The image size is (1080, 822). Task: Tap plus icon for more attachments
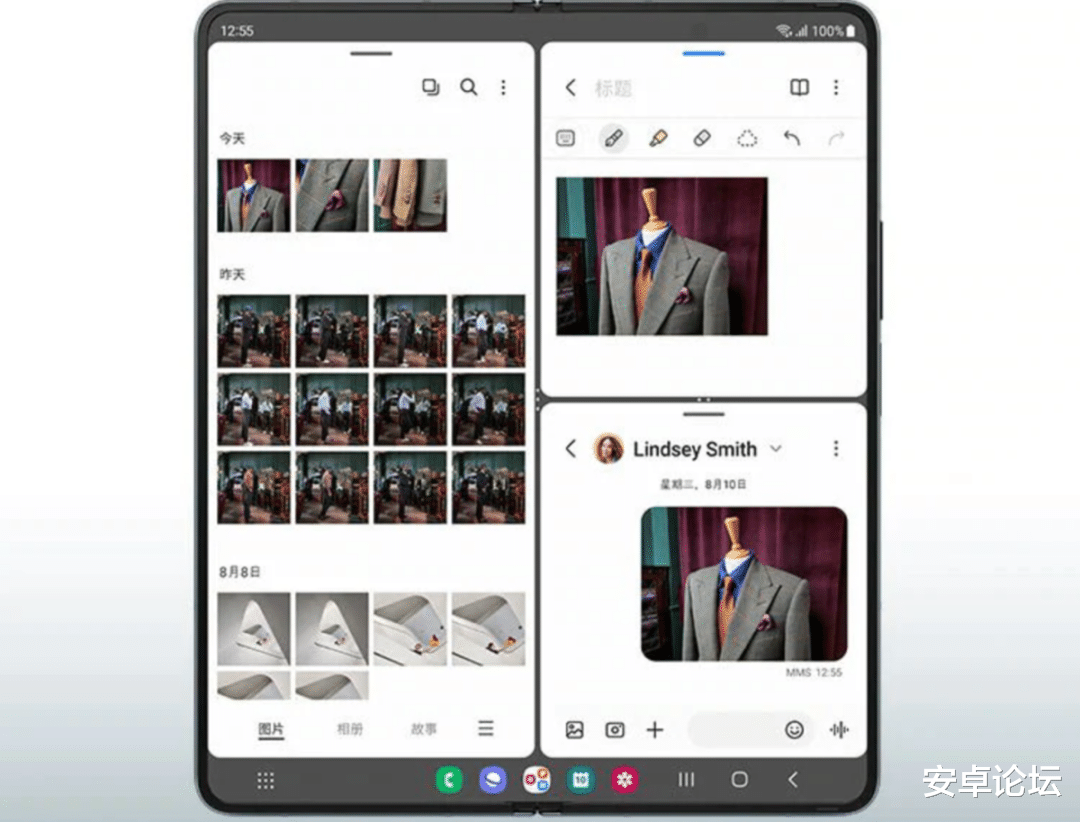654,730
